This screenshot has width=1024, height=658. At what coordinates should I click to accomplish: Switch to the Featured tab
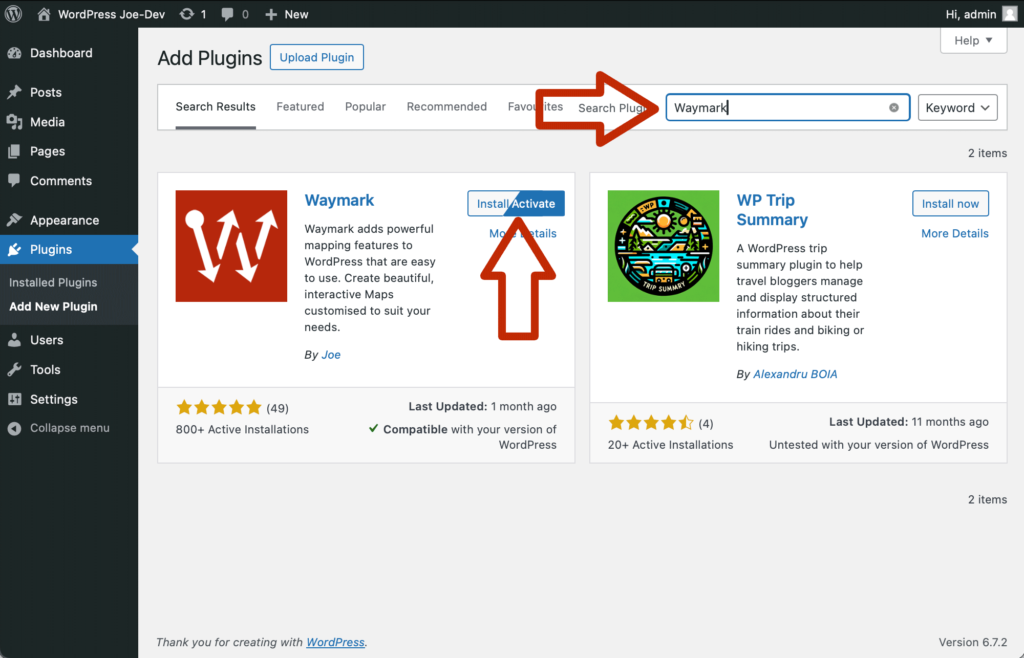[300, 107]
